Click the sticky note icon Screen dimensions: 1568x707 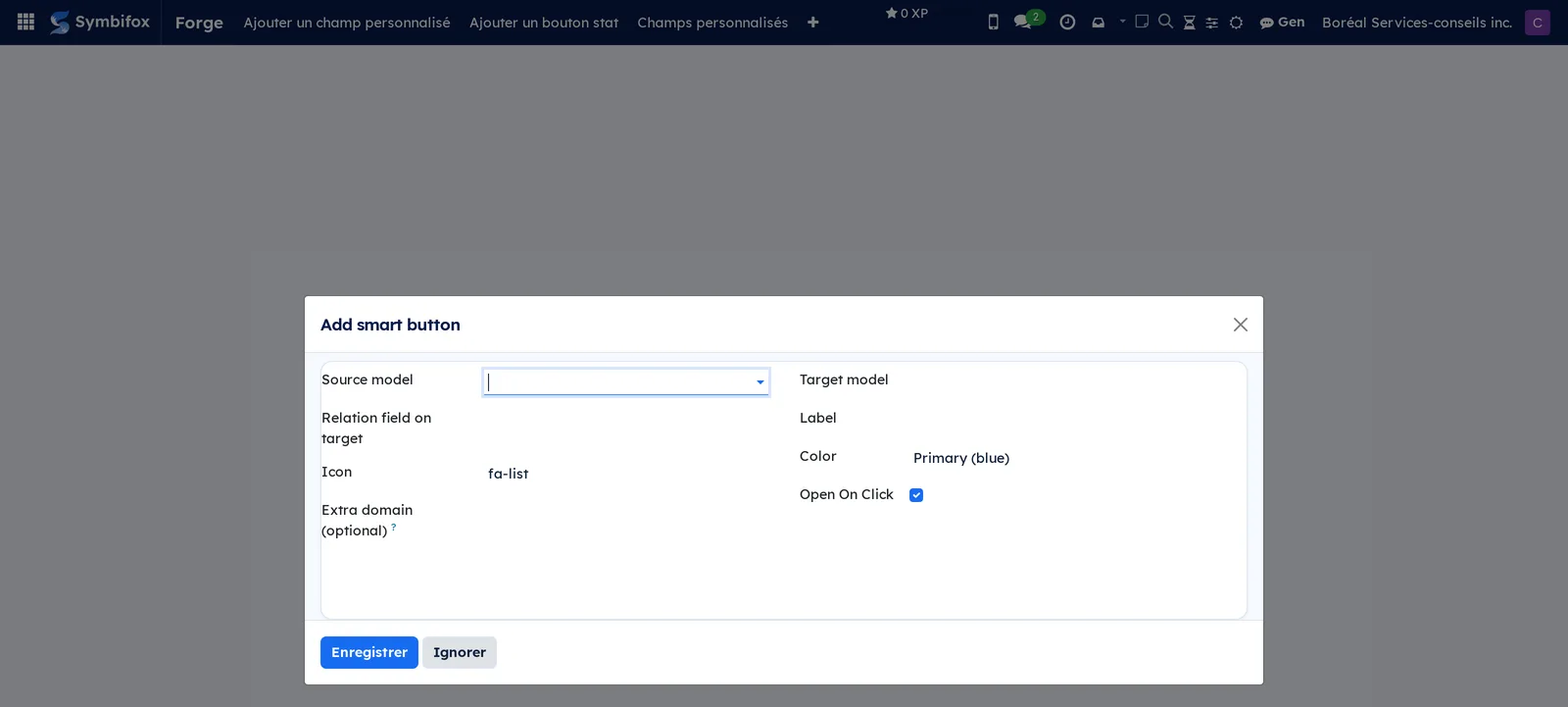click(x=1142, y=21)
